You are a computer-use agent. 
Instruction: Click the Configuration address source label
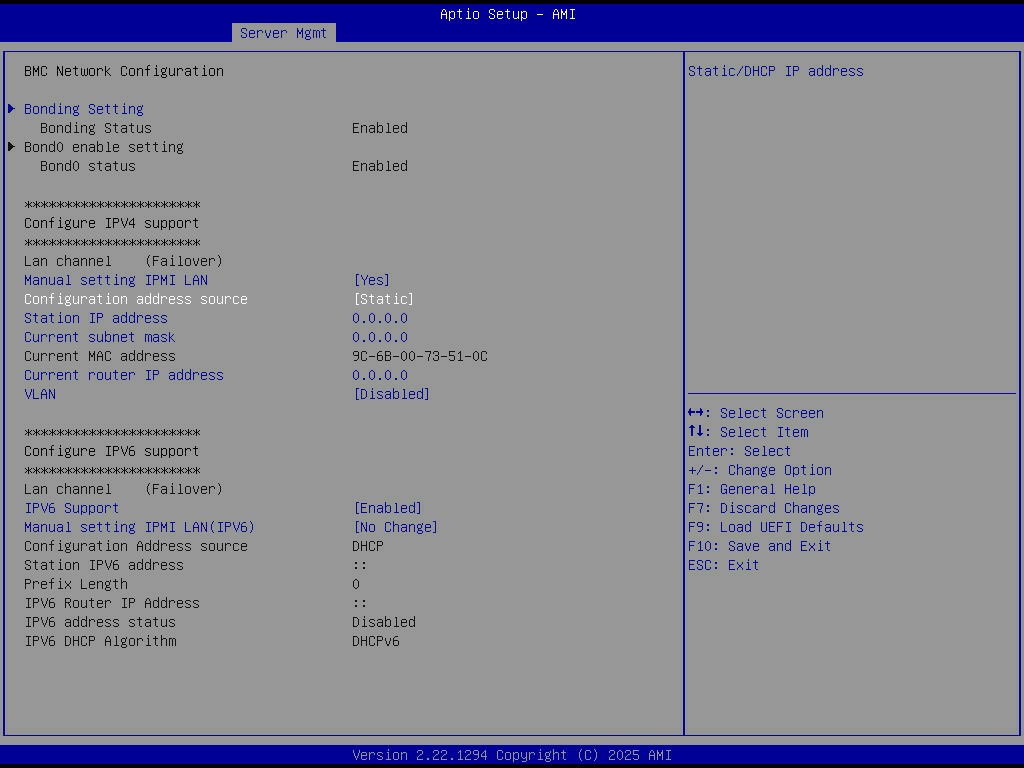point(136,299)
